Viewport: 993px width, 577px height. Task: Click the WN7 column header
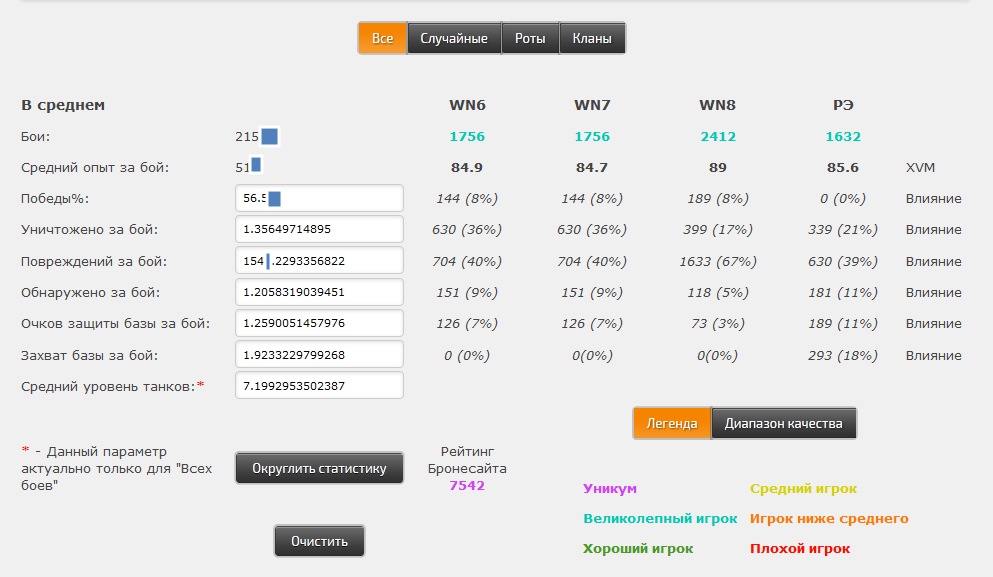[x=592, y=105]
